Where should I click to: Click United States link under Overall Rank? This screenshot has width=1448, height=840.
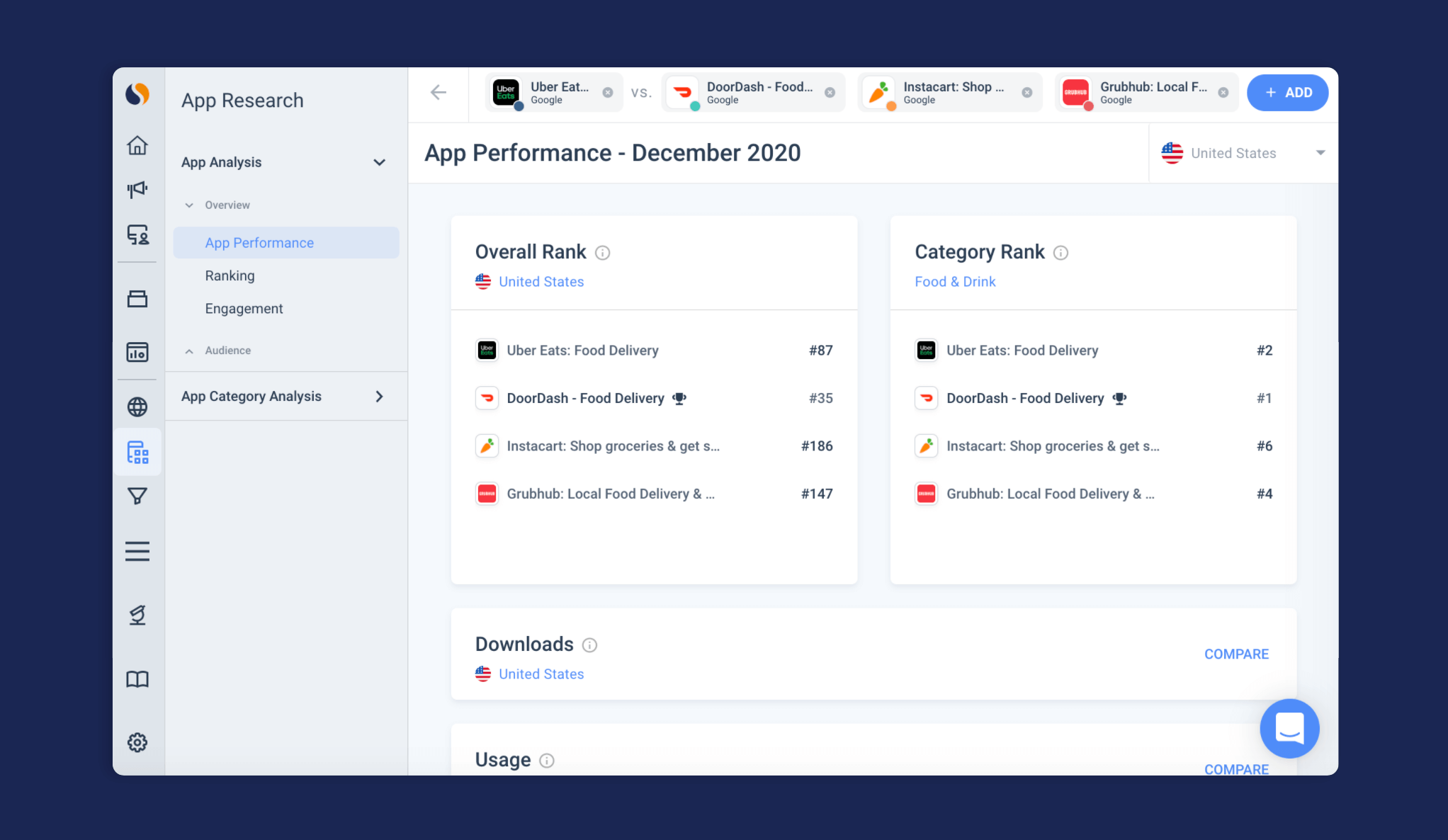point(541,282)
